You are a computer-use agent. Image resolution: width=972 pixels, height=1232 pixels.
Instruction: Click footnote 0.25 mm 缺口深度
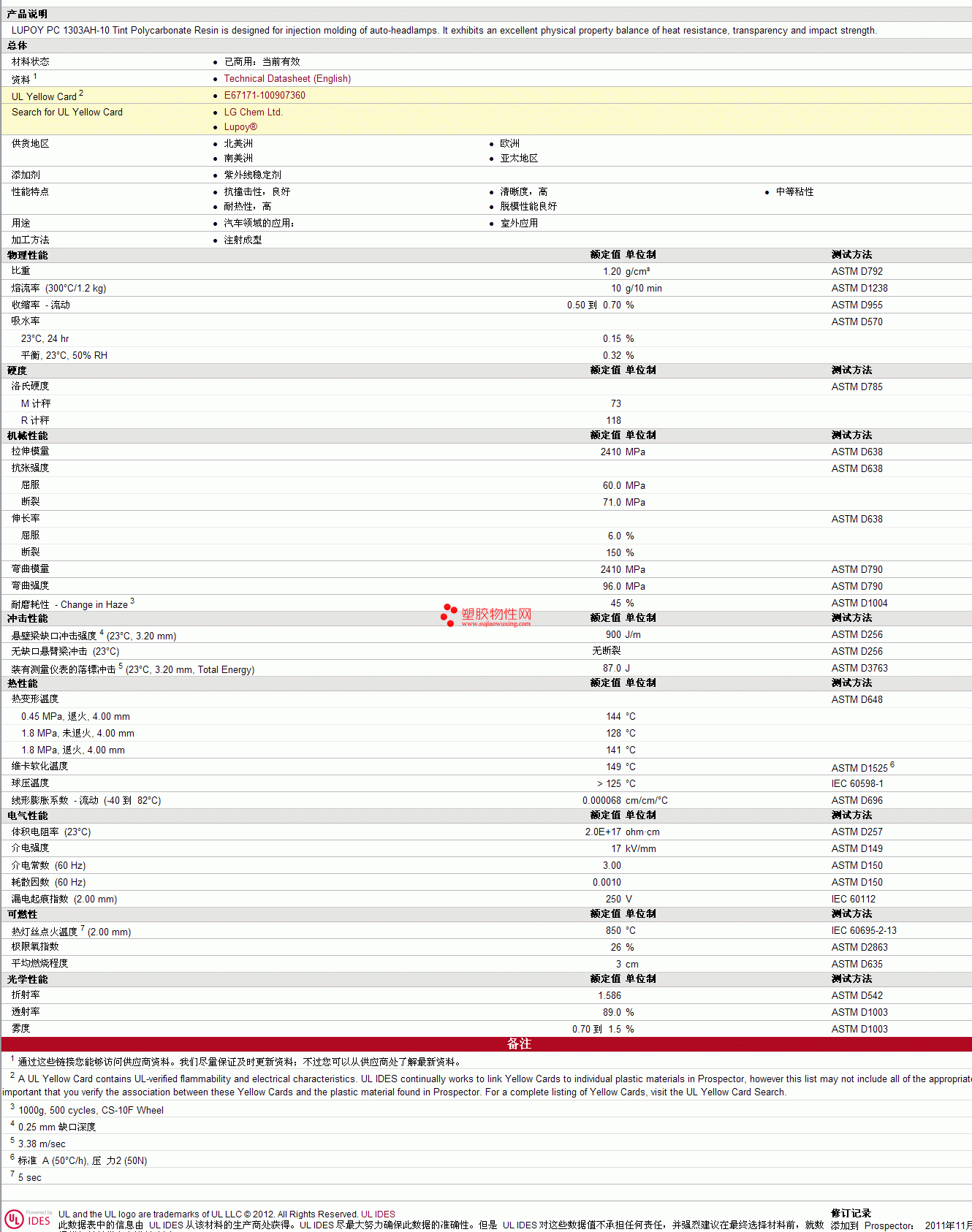pos(57,1127)
